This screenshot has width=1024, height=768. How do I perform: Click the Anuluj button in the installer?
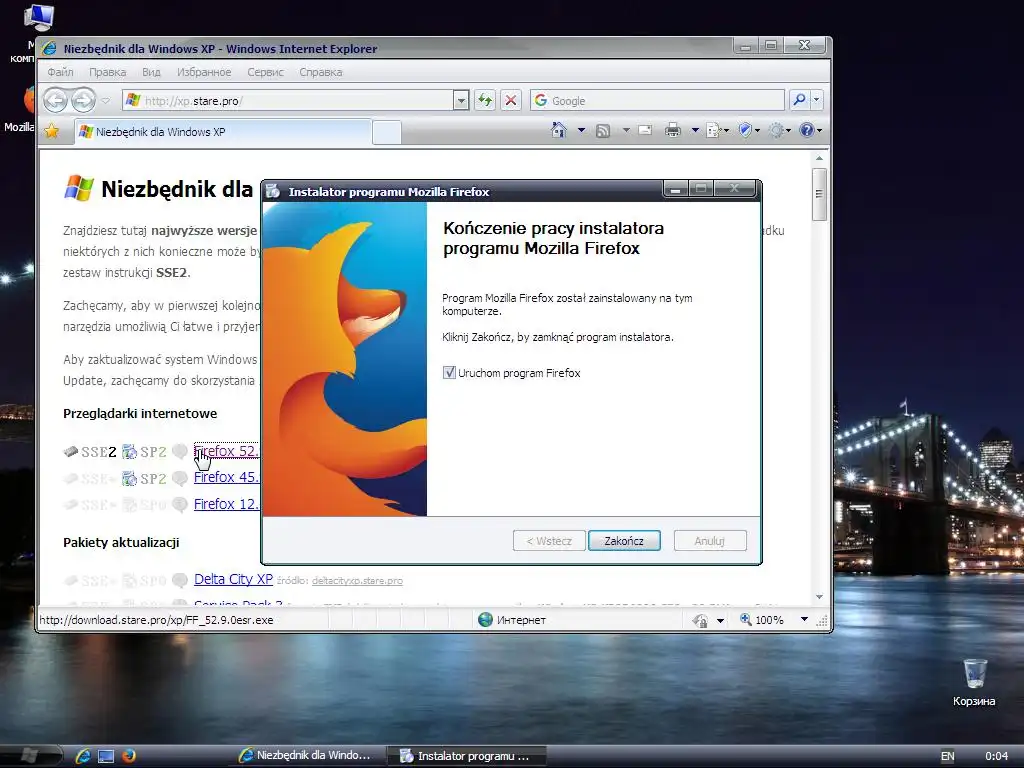[x=709, y=541]
